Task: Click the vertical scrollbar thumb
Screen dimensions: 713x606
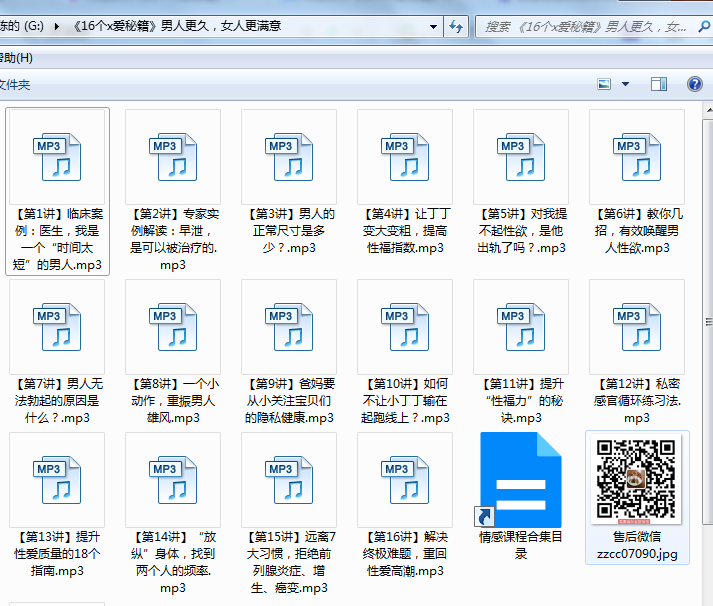Action: click(x=708, y=322)
